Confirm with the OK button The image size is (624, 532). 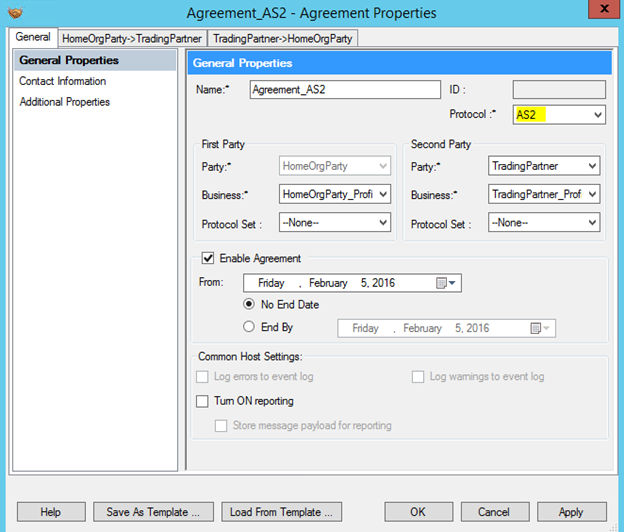tap(418, 512)
